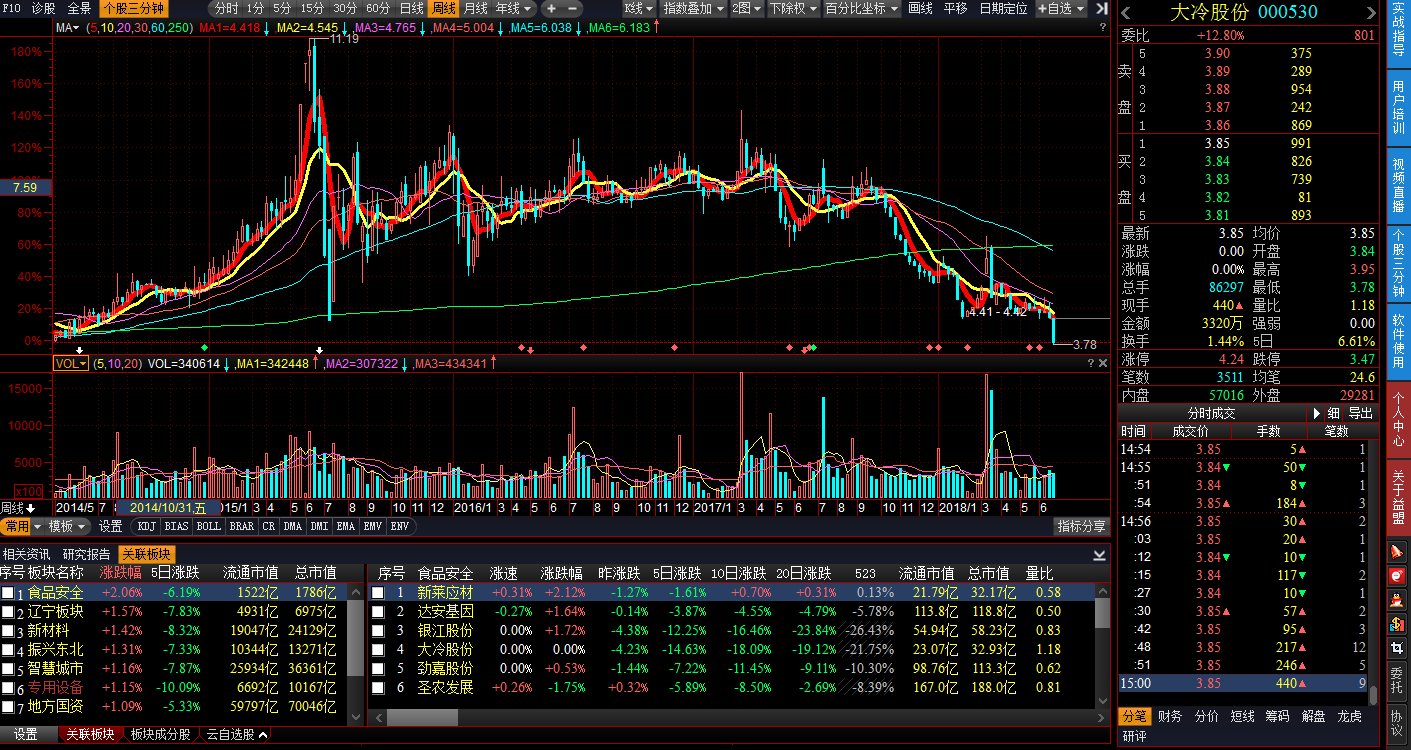Click the zoom out minus button
The image size is (1411, 750).
(573, 8)
